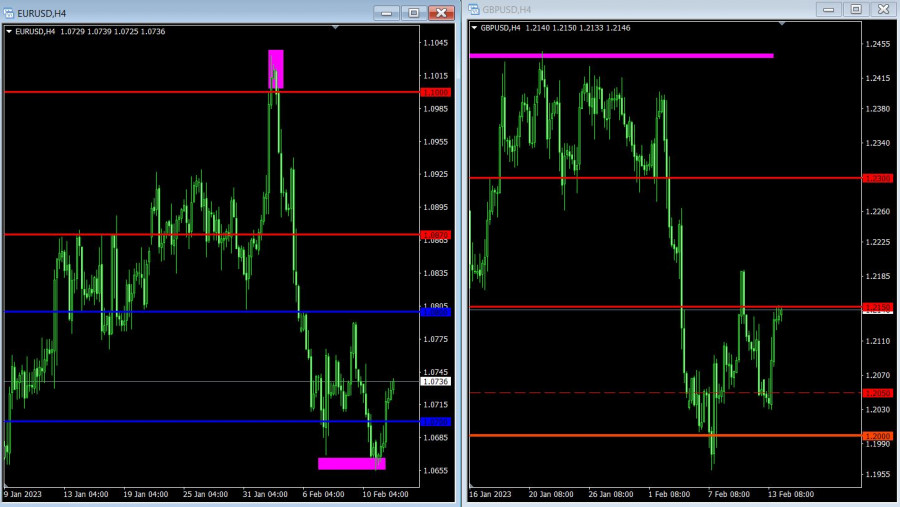The height and width of the screenshot is (507, 900).
Task: Click the EURUSD chart window icon
Action: tap(10, 13)
